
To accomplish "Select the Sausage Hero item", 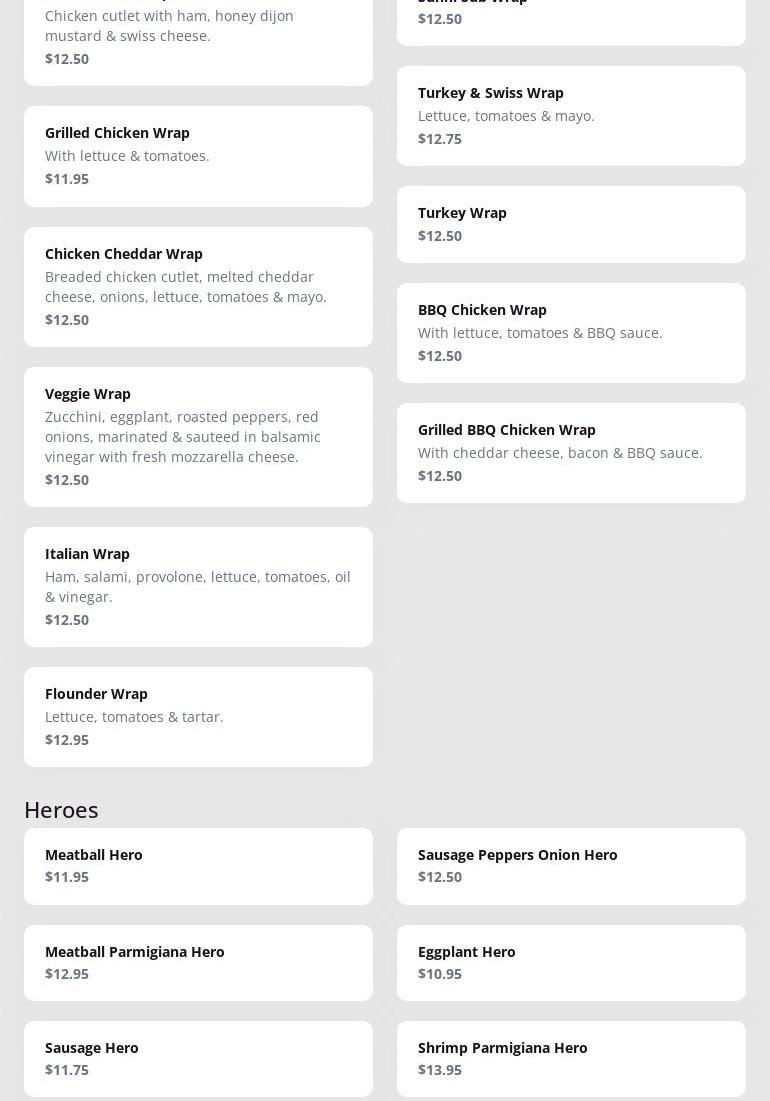I will [x=198, y=1058].
